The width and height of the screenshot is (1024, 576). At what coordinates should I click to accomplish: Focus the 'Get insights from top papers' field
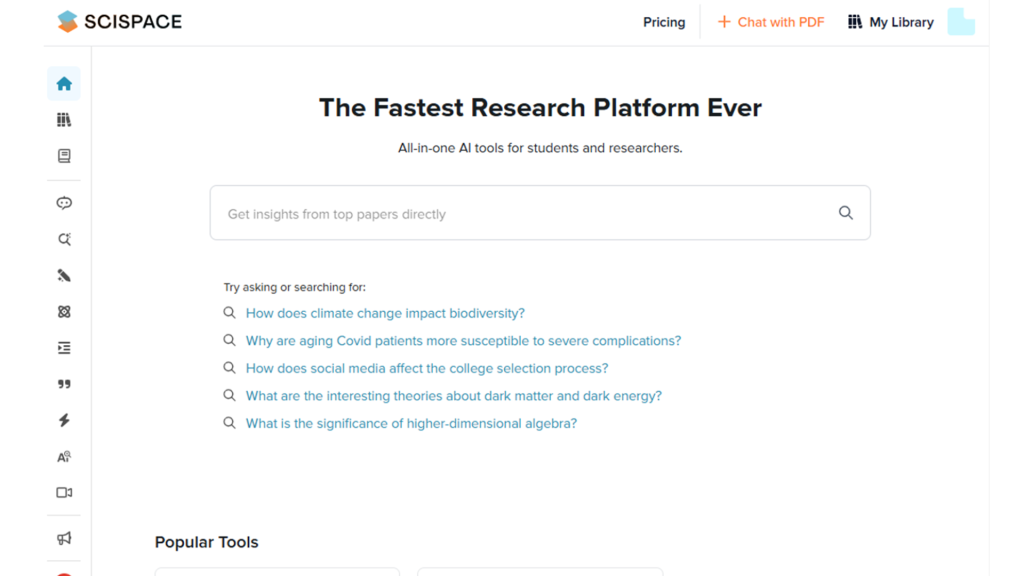520,214
